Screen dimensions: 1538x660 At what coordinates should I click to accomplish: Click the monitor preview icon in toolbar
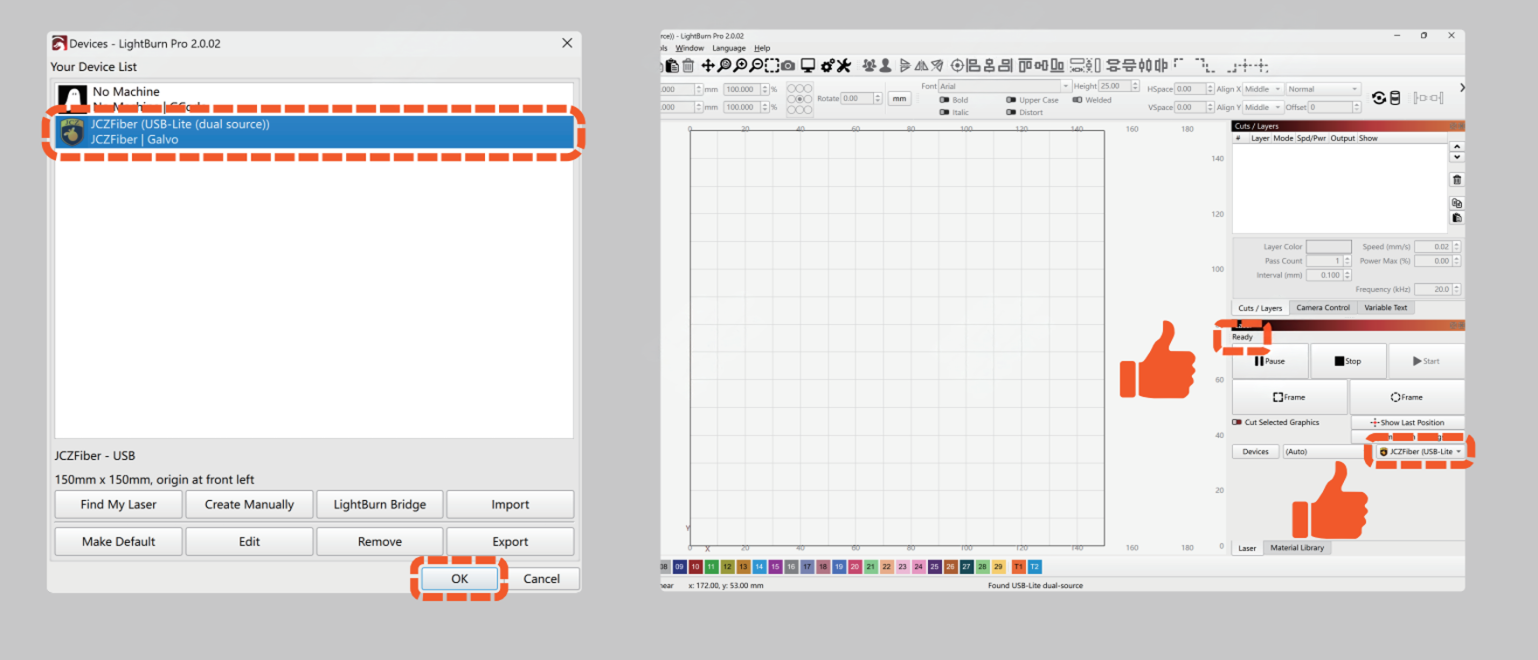[x=808, y=66]
